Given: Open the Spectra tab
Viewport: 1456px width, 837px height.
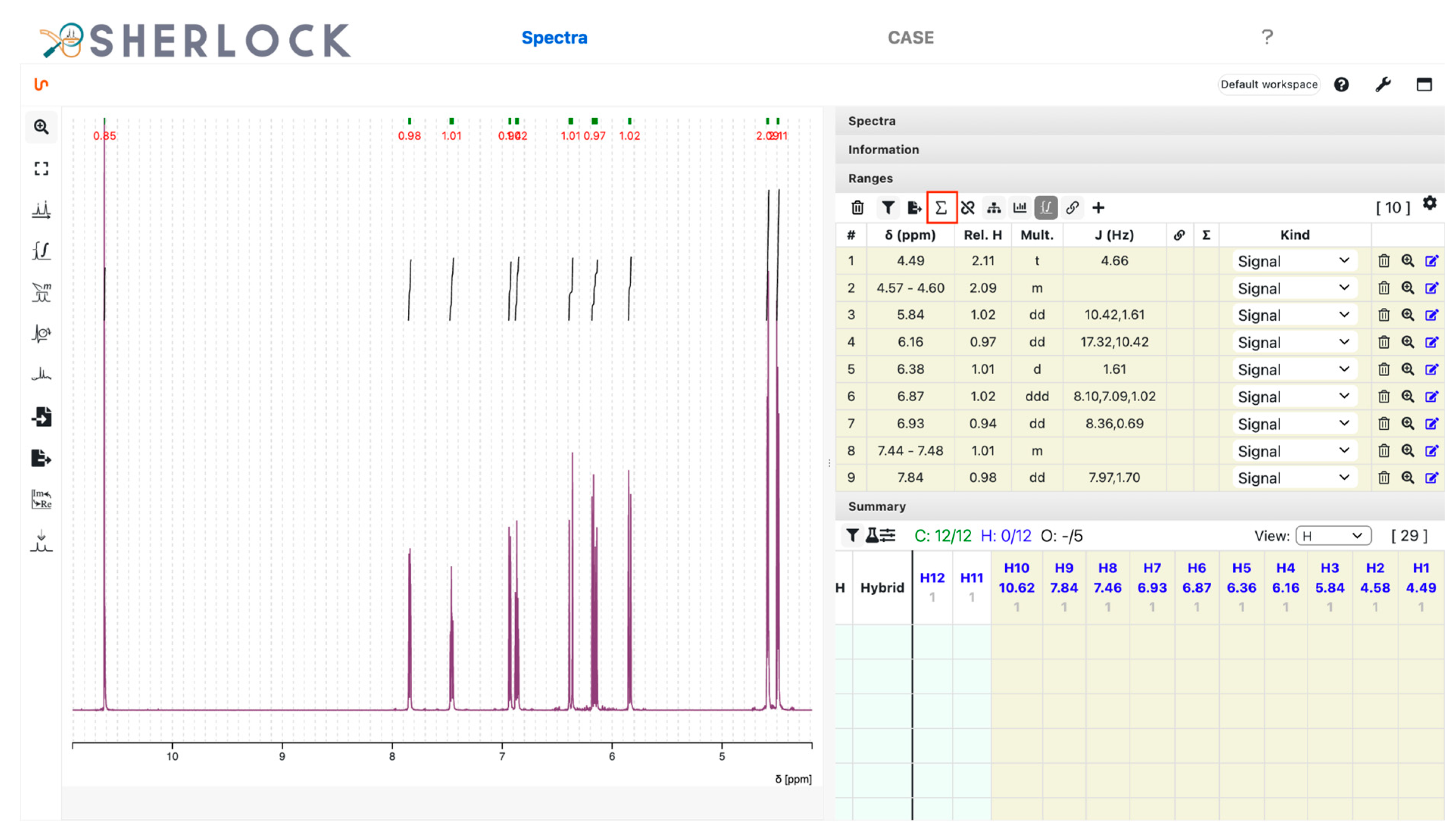Looking at the screenshot, I should tap(554, 37).
